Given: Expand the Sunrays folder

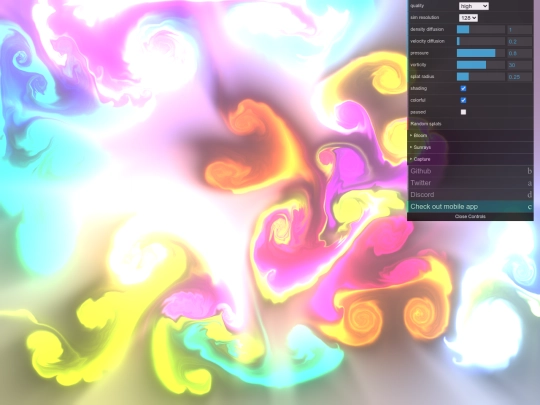Looking at the screenshot, I should tap(470, 147).
